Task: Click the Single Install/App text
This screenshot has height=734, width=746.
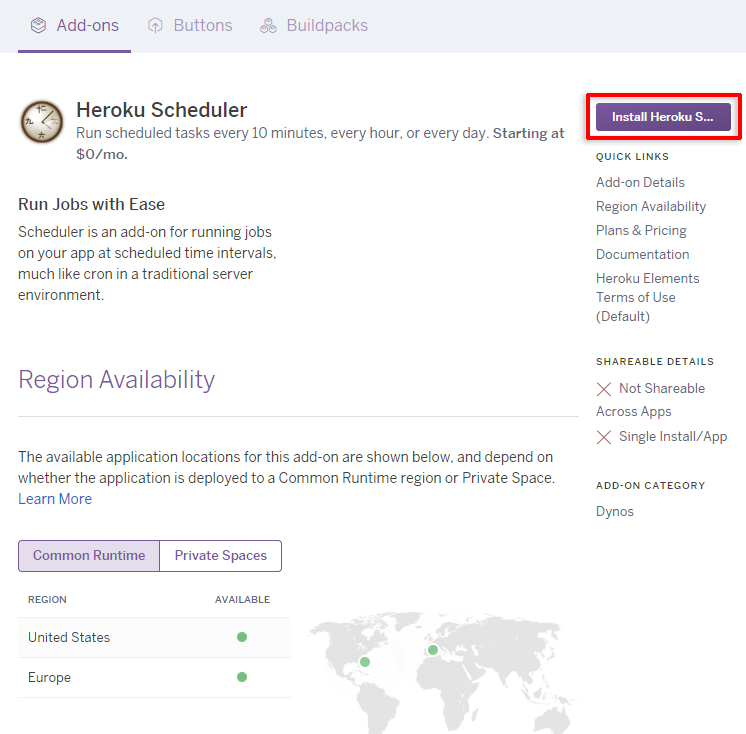Action: (673, 437)
